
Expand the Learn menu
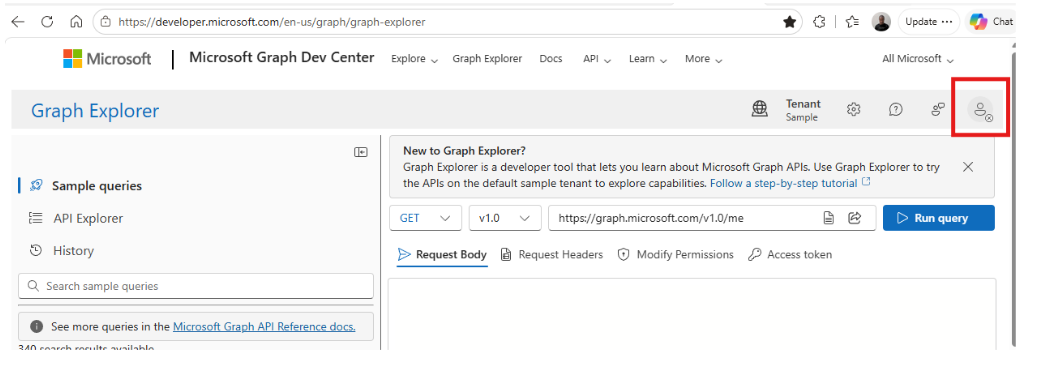point(648,59)
